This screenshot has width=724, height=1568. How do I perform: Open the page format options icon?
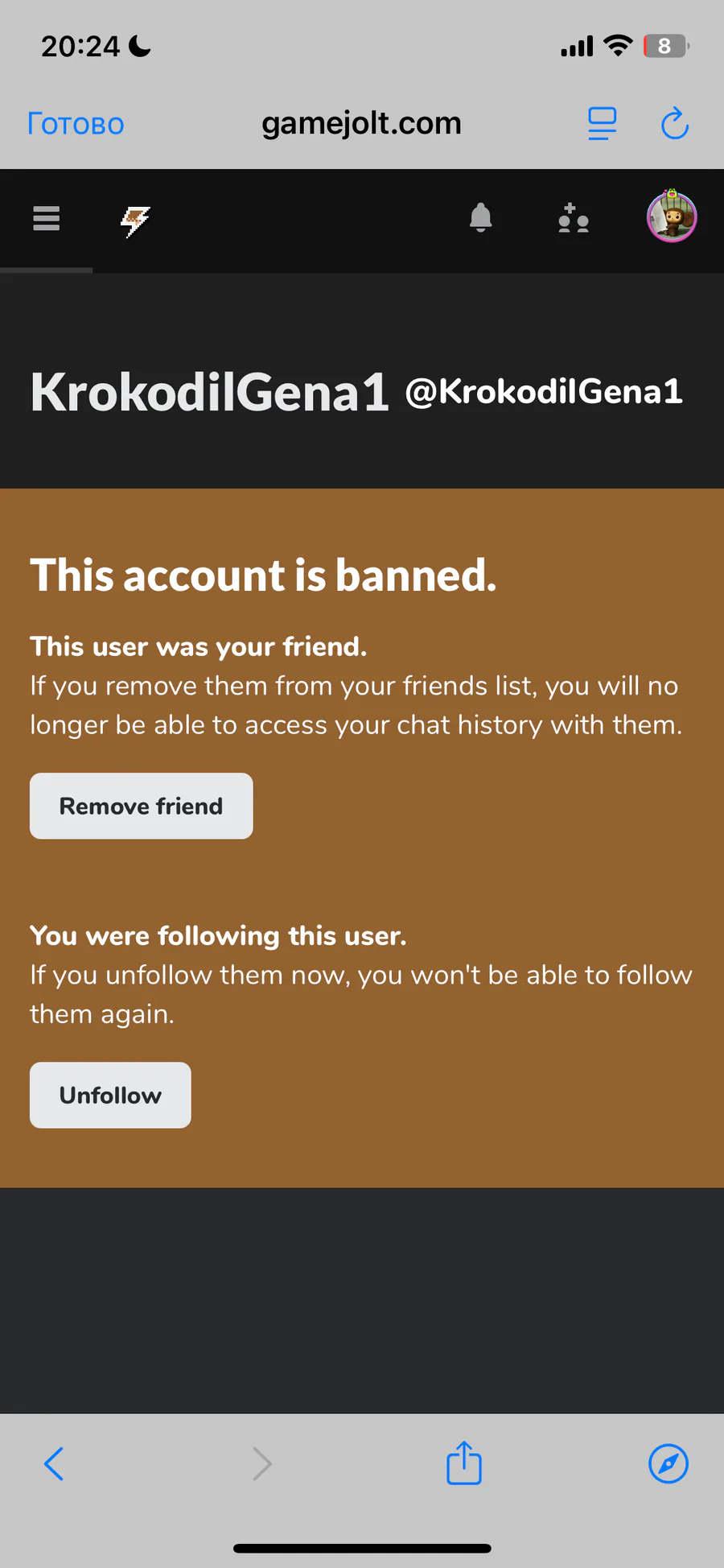pos(602,124)
